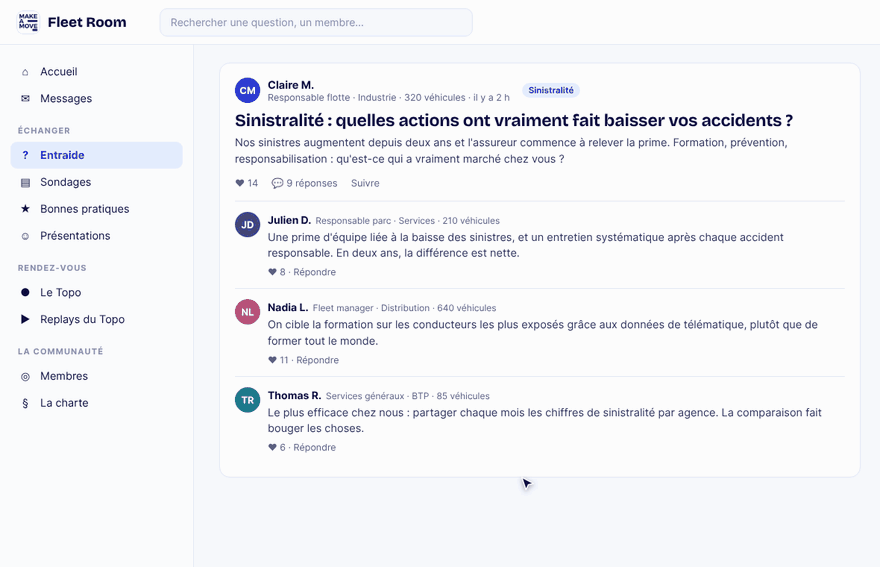Go to Messages in the sidebar

click(x=97, y=99)
